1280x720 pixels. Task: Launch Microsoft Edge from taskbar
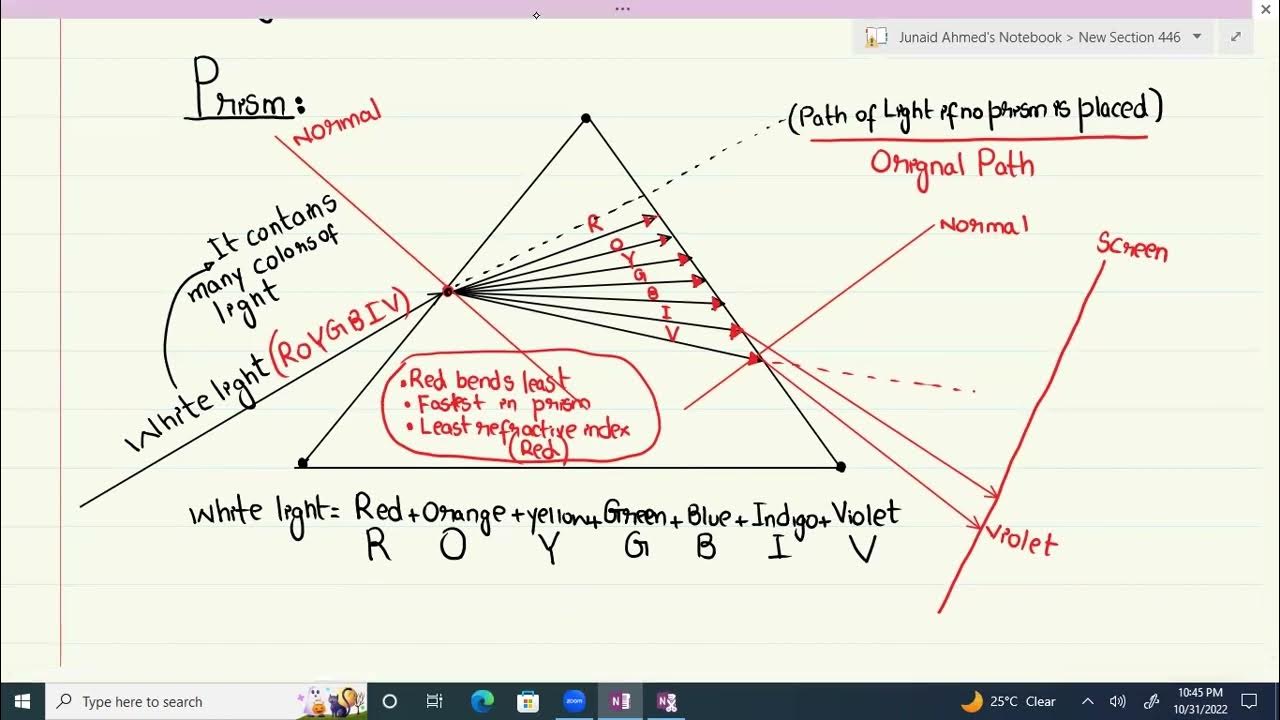coord(482,701)
